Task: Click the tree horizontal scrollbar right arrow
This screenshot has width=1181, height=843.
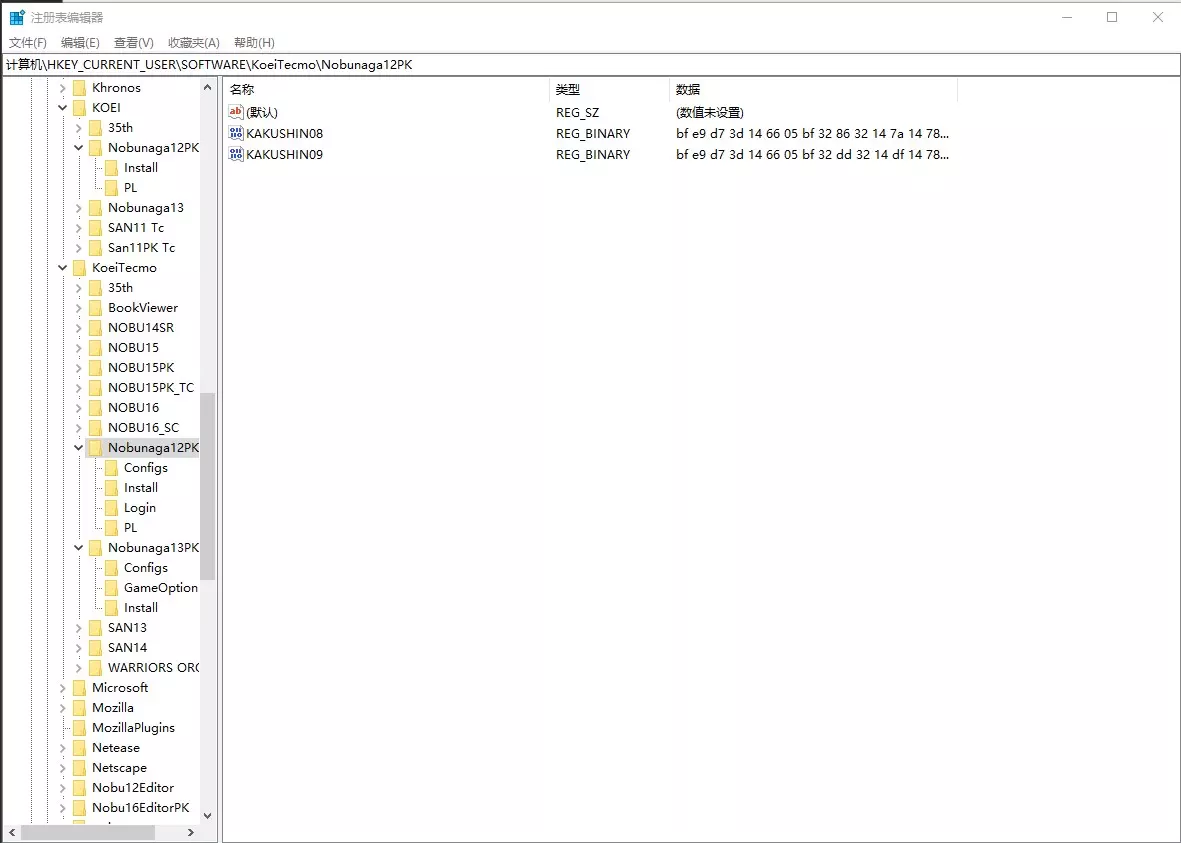Action: (x=191, y=832)
